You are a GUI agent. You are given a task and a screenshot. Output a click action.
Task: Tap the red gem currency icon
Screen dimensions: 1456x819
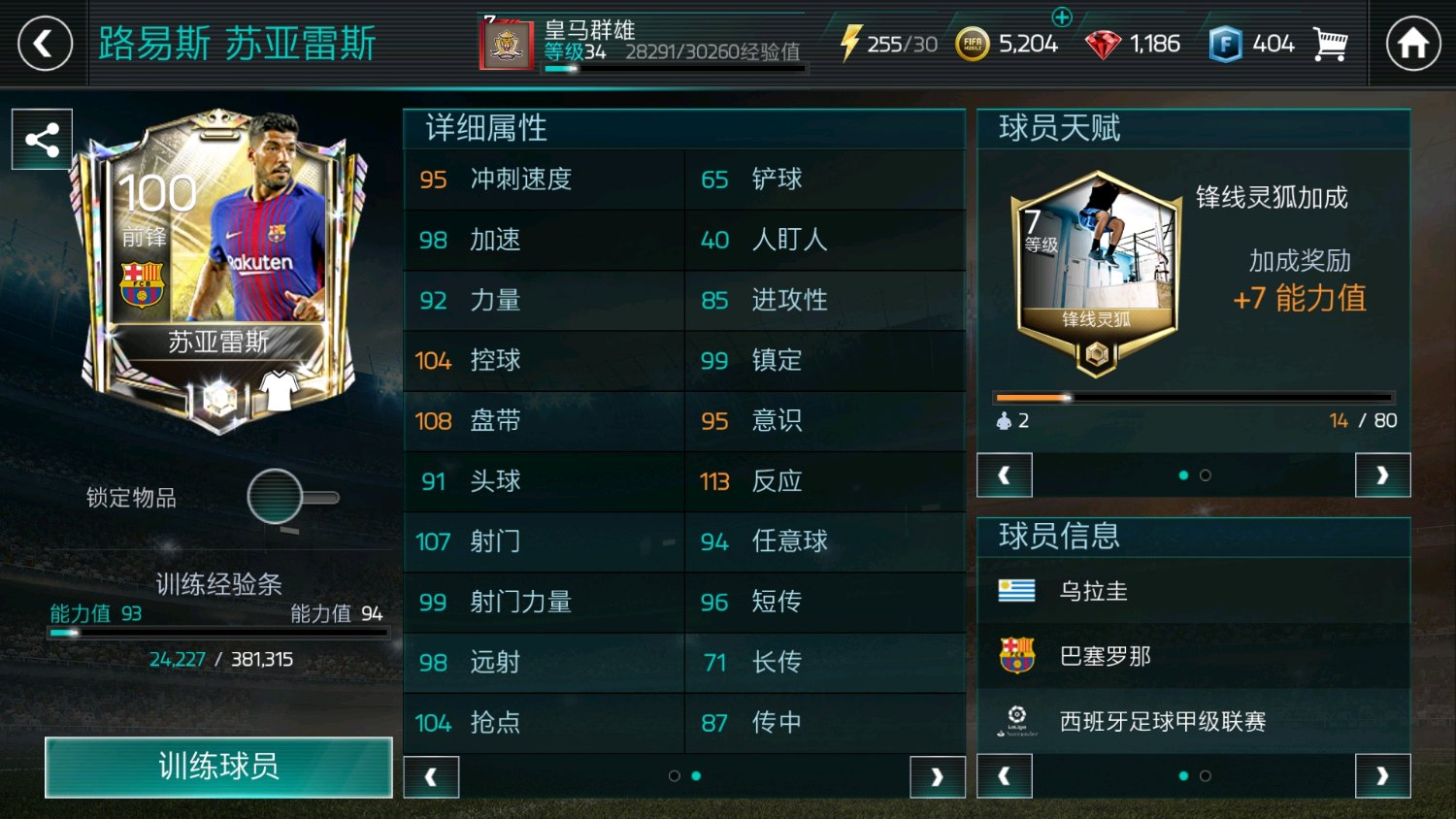coord(1103,44)
